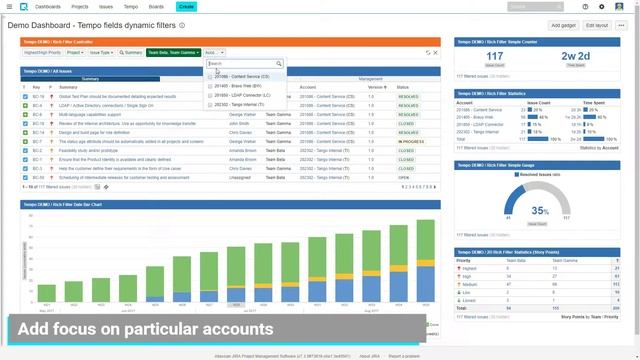
Task: Click the issue type icon for BC-19
Action: pyautogui.click(x=25, y=97)
